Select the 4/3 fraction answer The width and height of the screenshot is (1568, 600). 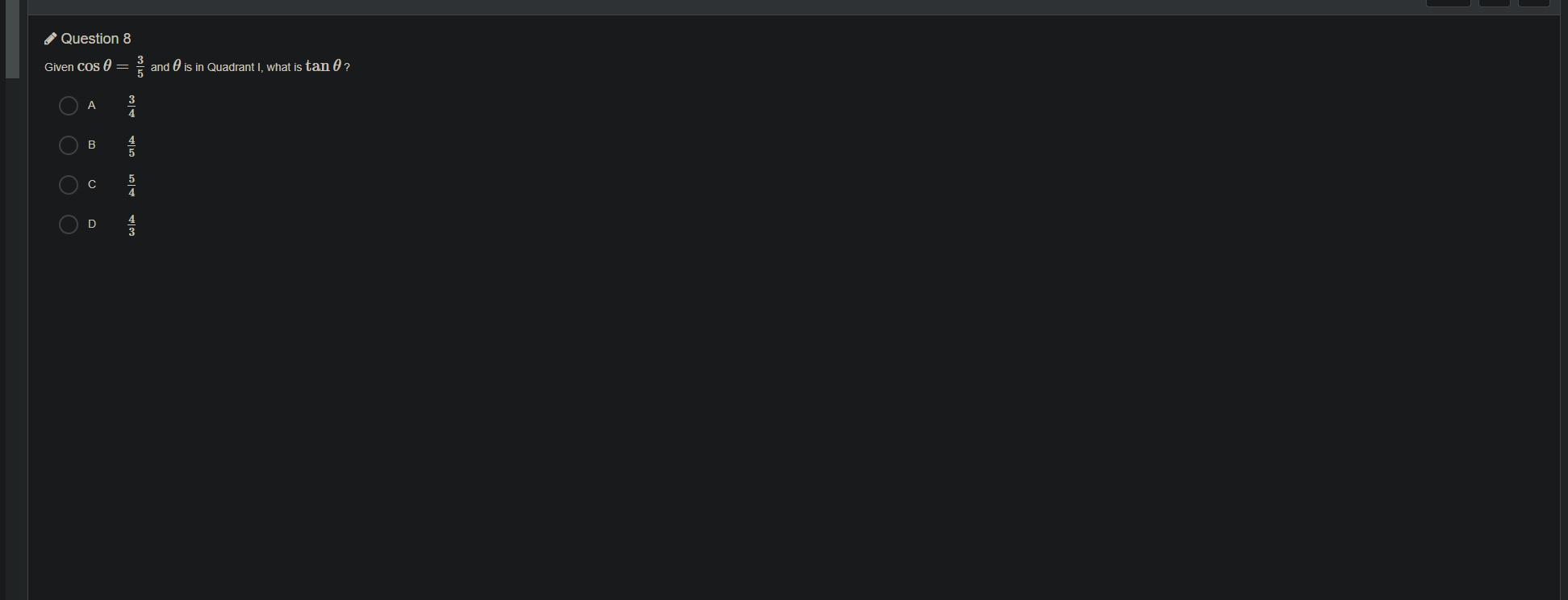(x=132, y=225)
